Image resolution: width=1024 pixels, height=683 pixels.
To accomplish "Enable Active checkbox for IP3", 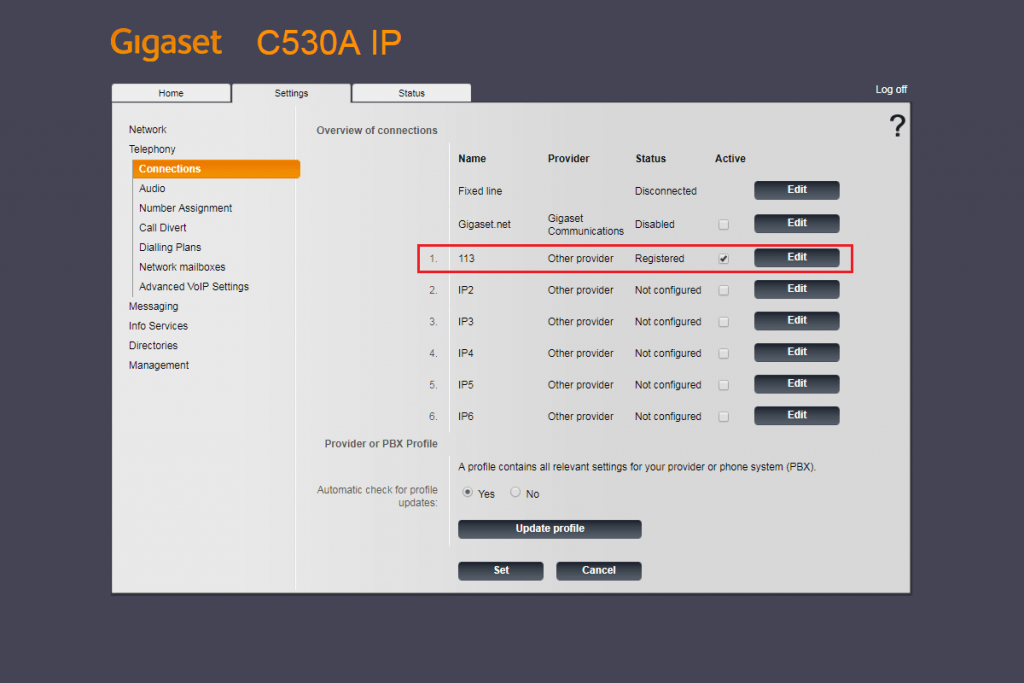I will 724,322.
